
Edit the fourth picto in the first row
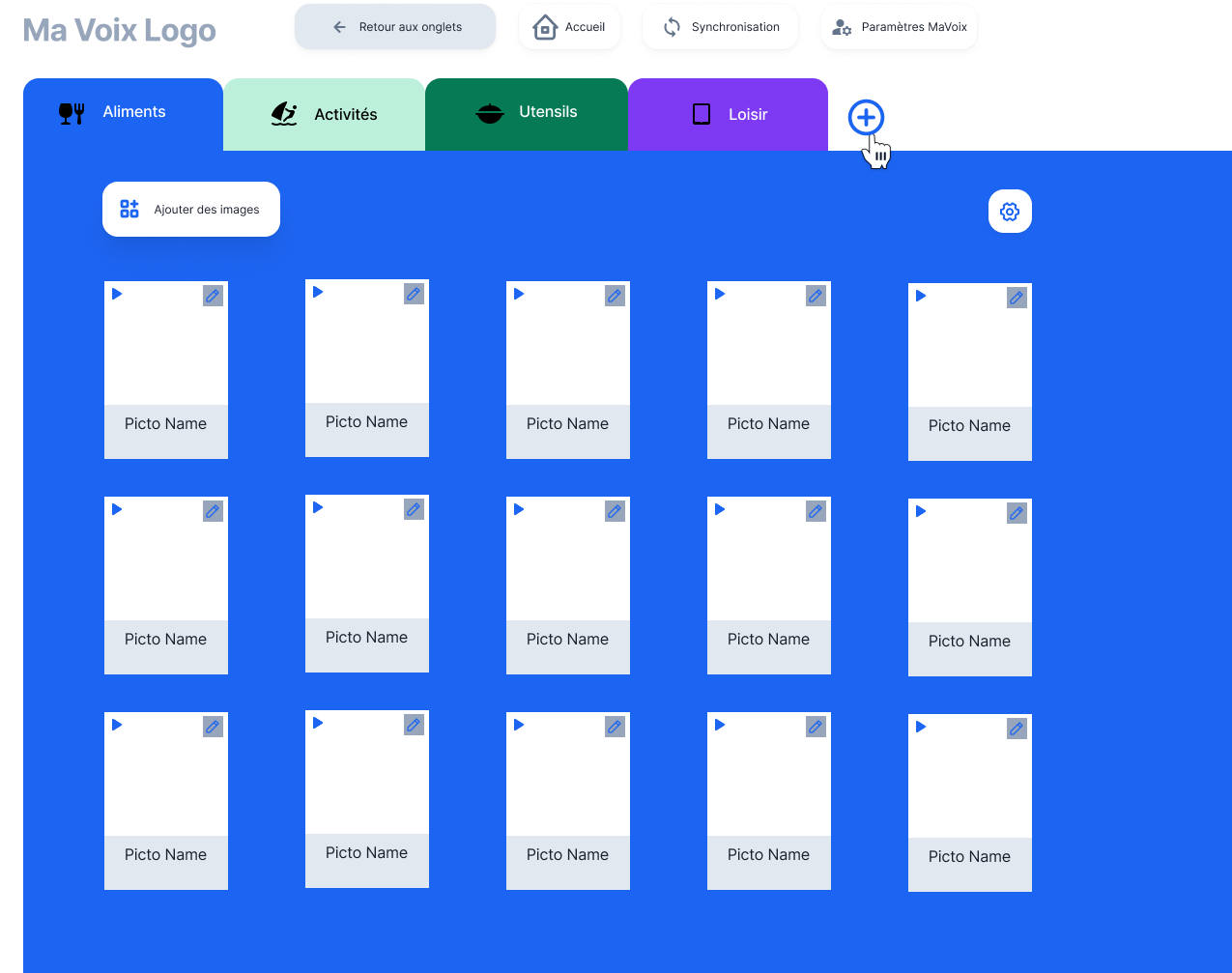(817, 296)
